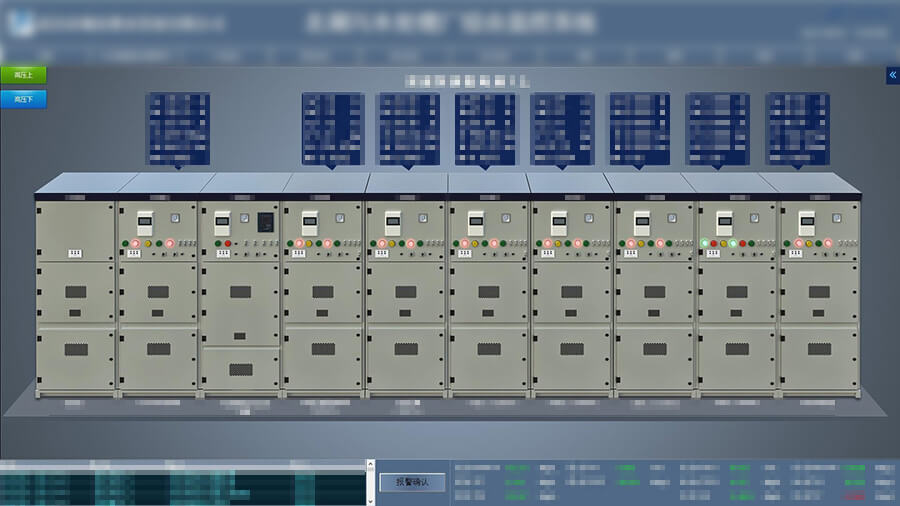The width and height of the screenshot is (900, 506).
Task: Click the round analog meter on second cabinet
Action: point(175,217)
